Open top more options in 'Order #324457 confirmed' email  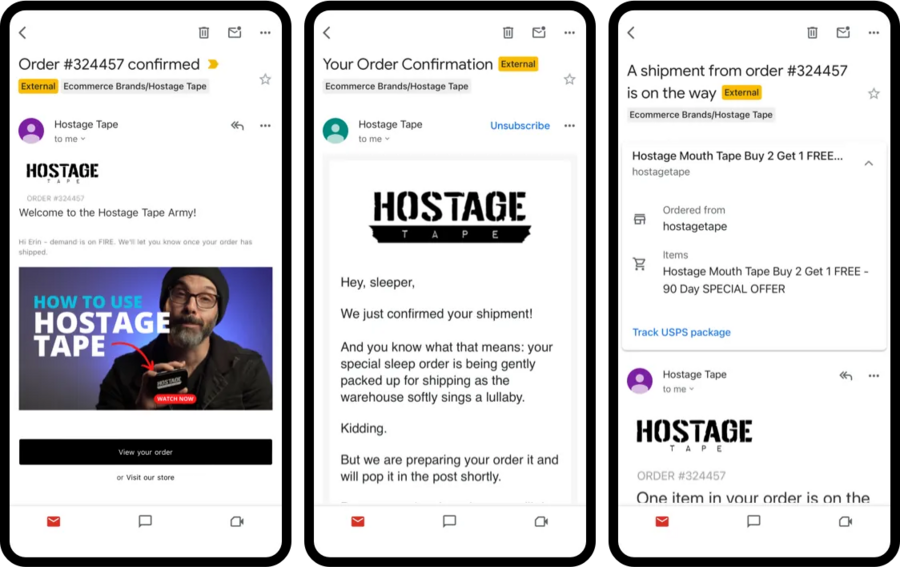pos(265,33)
